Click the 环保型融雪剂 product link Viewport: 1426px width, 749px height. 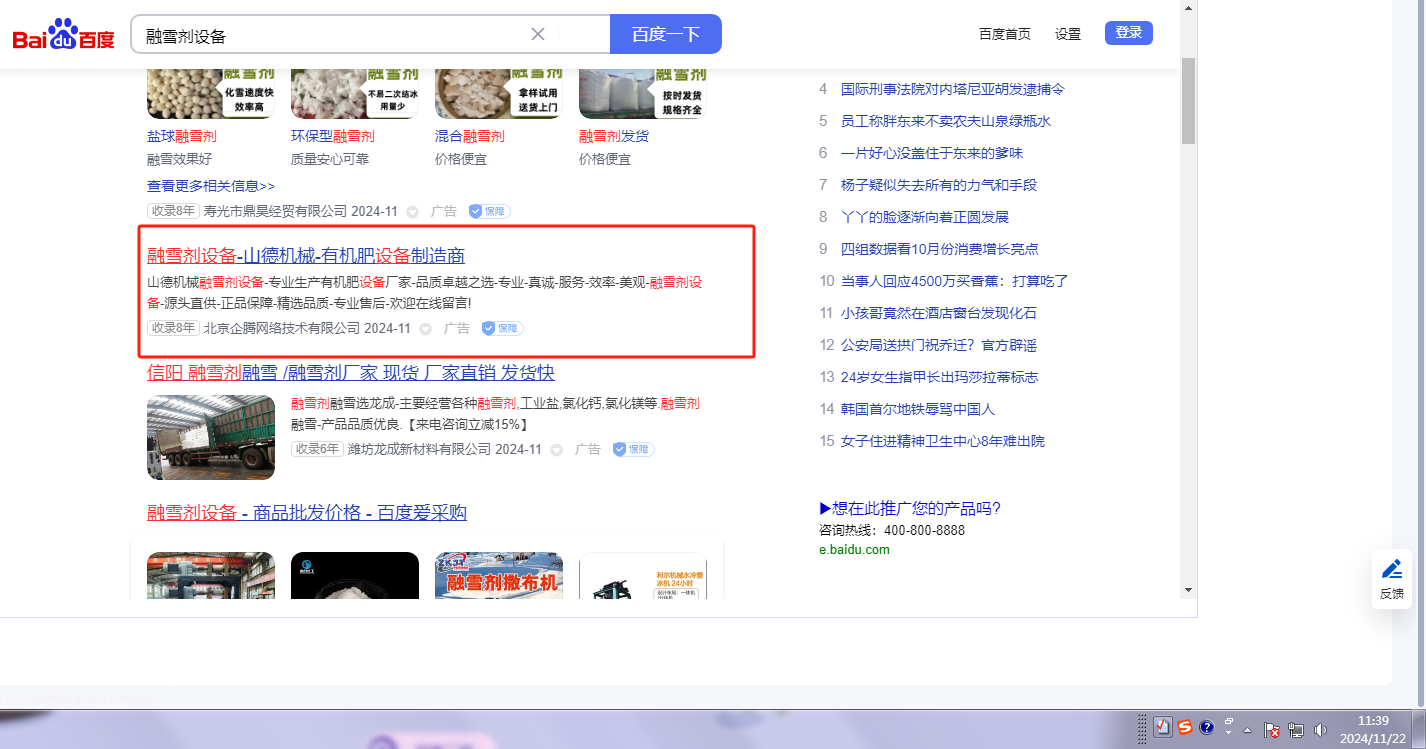[x=333, y=136]
